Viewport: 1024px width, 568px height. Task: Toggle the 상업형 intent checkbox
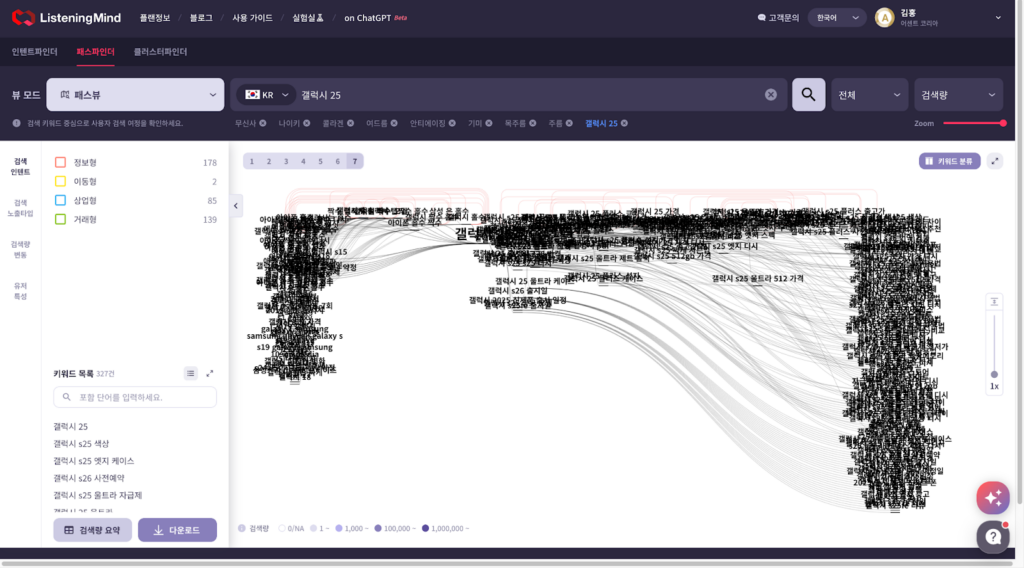click(x=61, y=200)
